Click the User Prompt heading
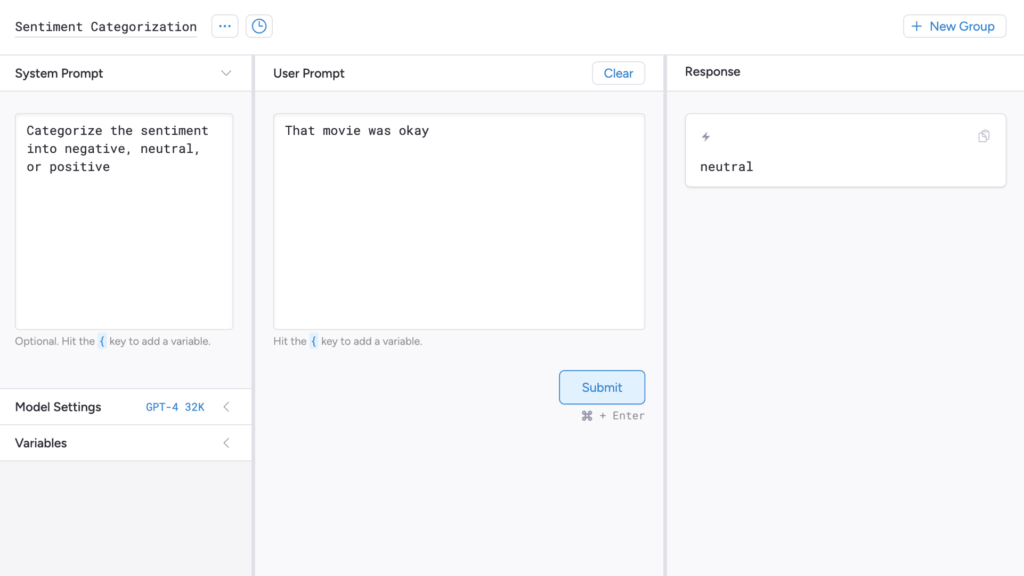1024x576 pixels. (x=308, y=73)
